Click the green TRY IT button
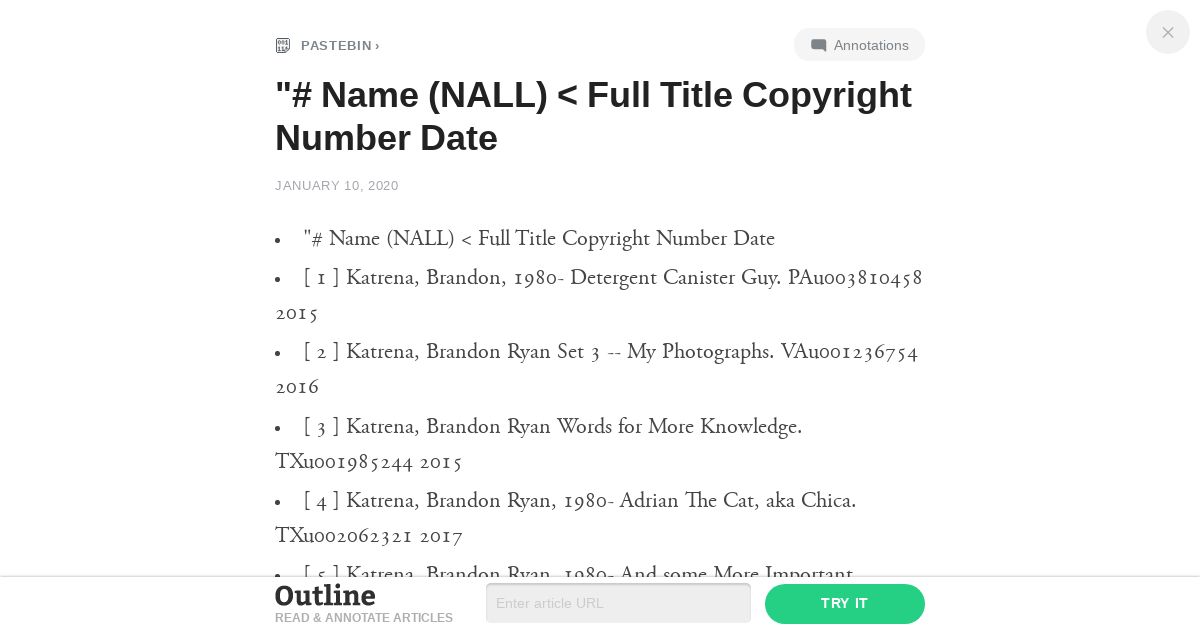The image size is (1200, 630). (x=845, y=603)
